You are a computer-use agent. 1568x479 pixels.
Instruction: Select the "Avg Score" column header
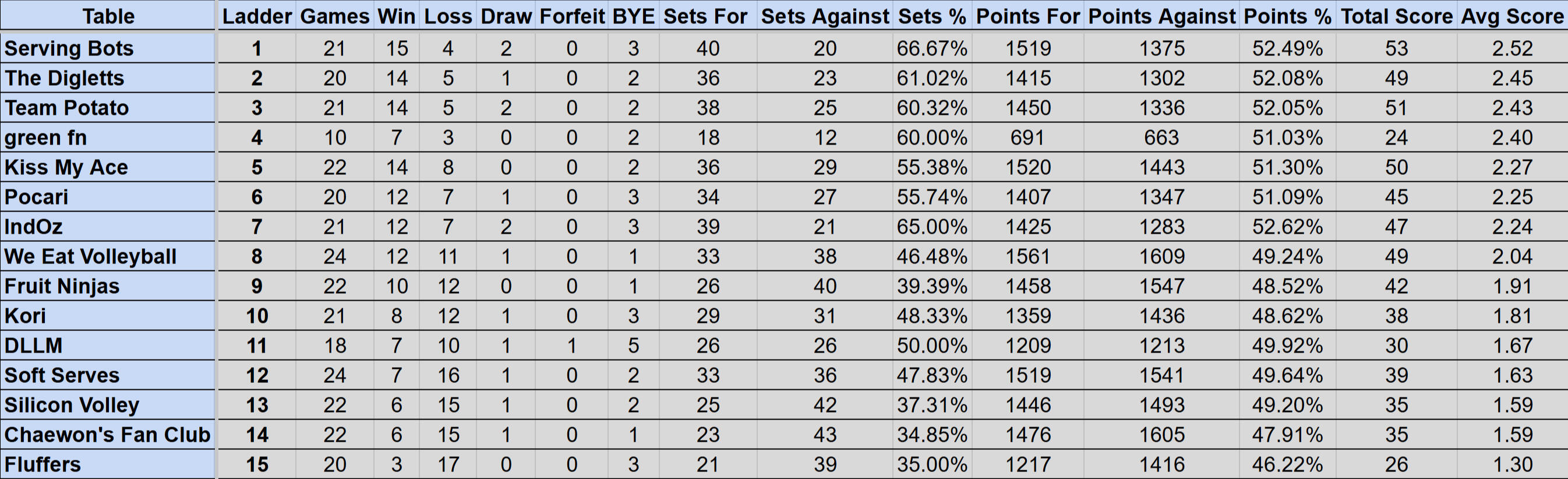pyautogui.click(x=1512, y=16)
